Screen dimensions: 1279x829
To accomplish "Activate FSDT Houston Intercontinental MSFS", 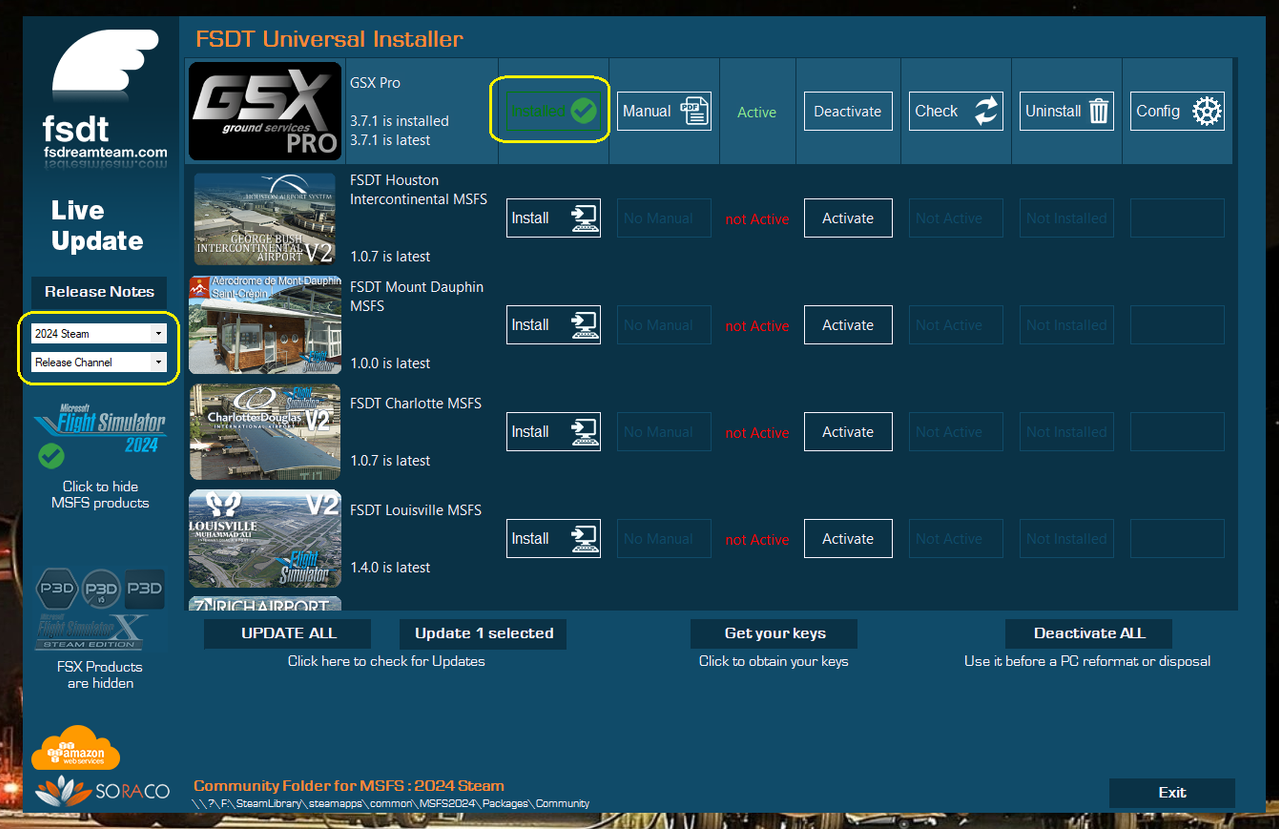I will [x=848, y=218].
